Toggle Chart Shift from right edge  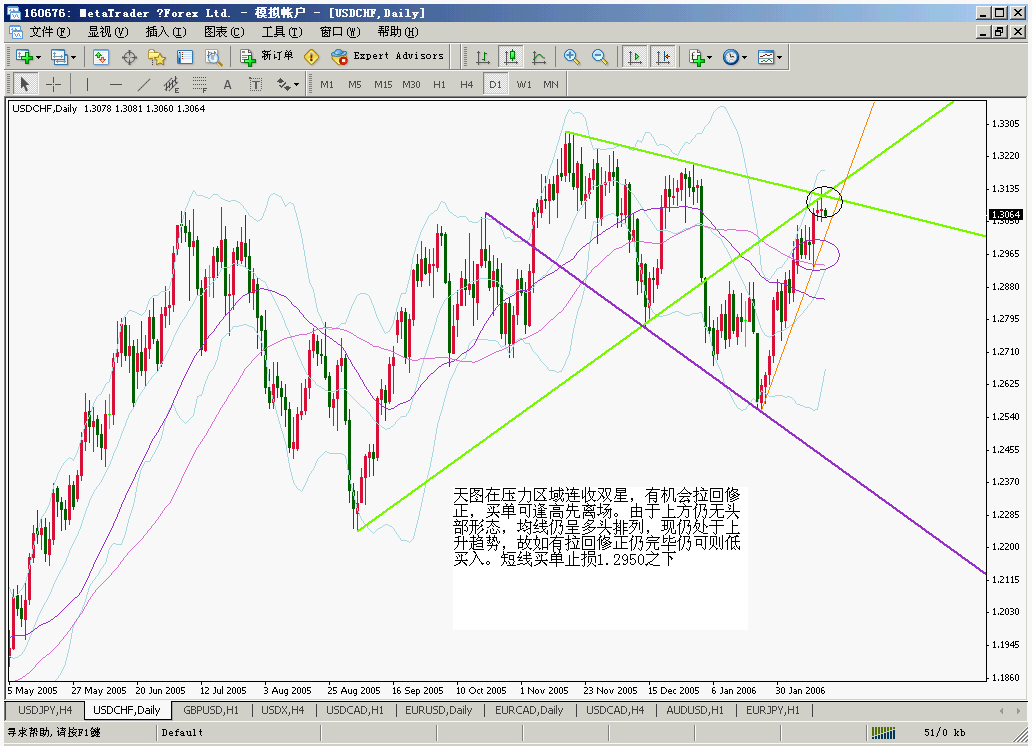[663, 57]
